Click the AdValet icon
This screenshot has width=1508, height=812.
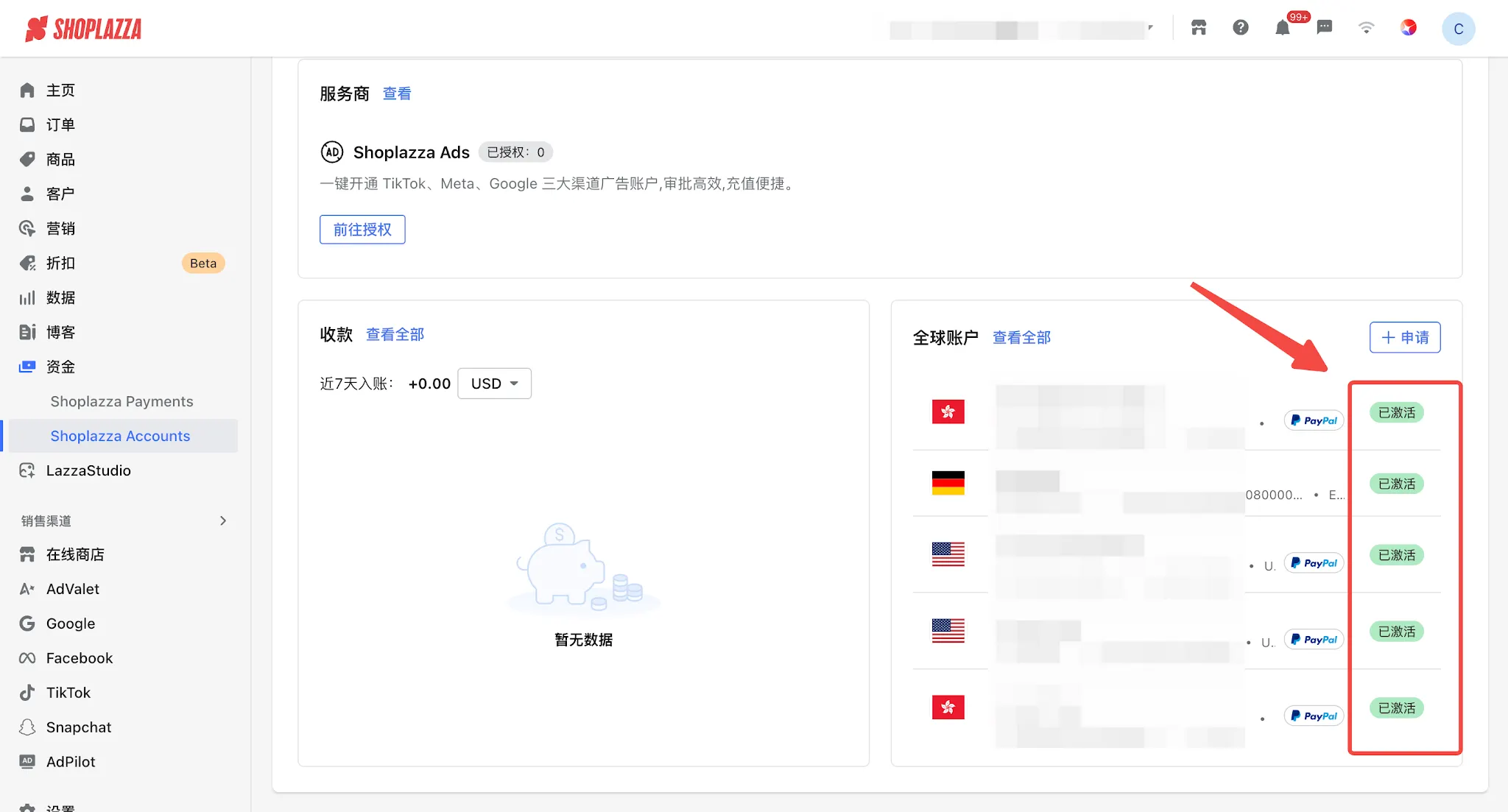click(27, 589)
